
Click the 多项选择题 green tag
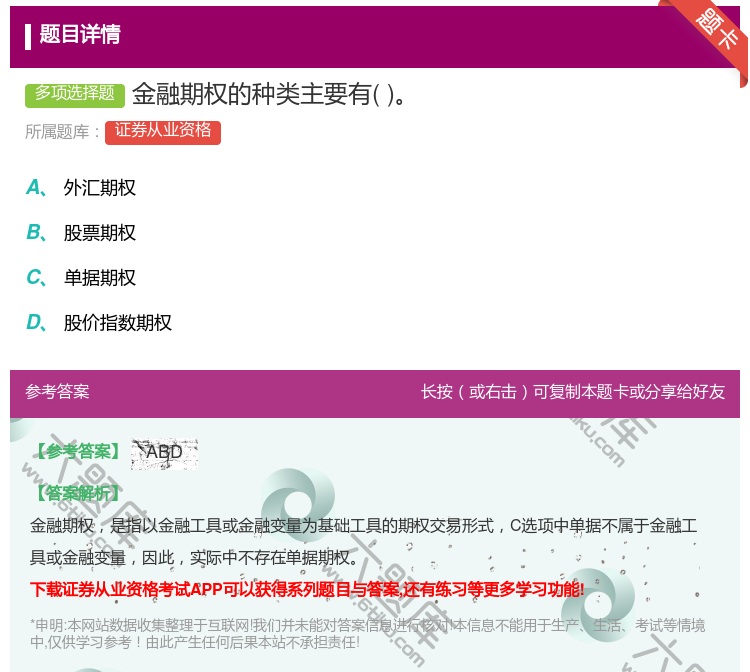tap(75, 94)
